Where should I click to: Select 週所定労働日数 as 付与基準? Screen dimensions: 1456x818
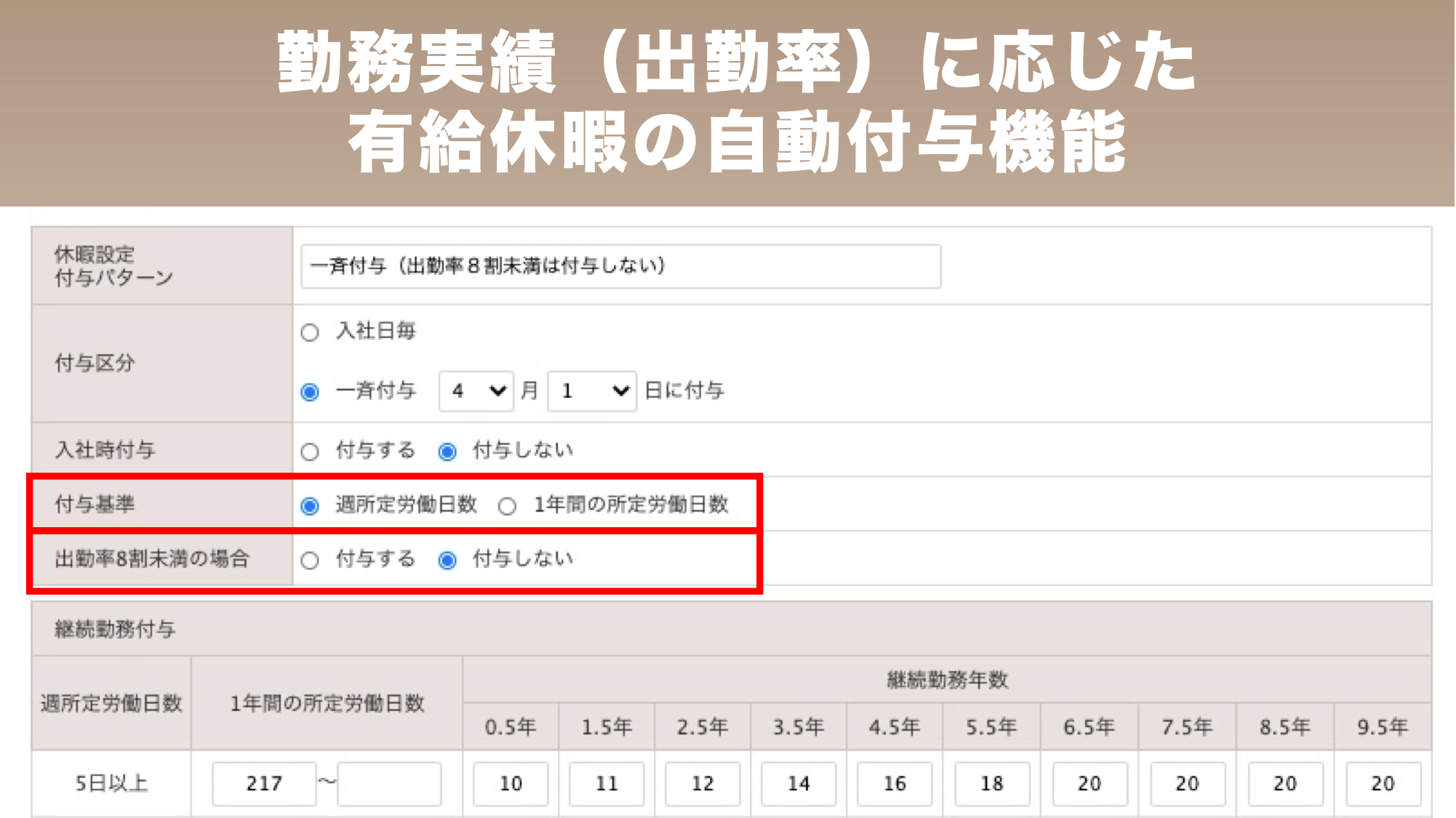(x=310, y=505)
